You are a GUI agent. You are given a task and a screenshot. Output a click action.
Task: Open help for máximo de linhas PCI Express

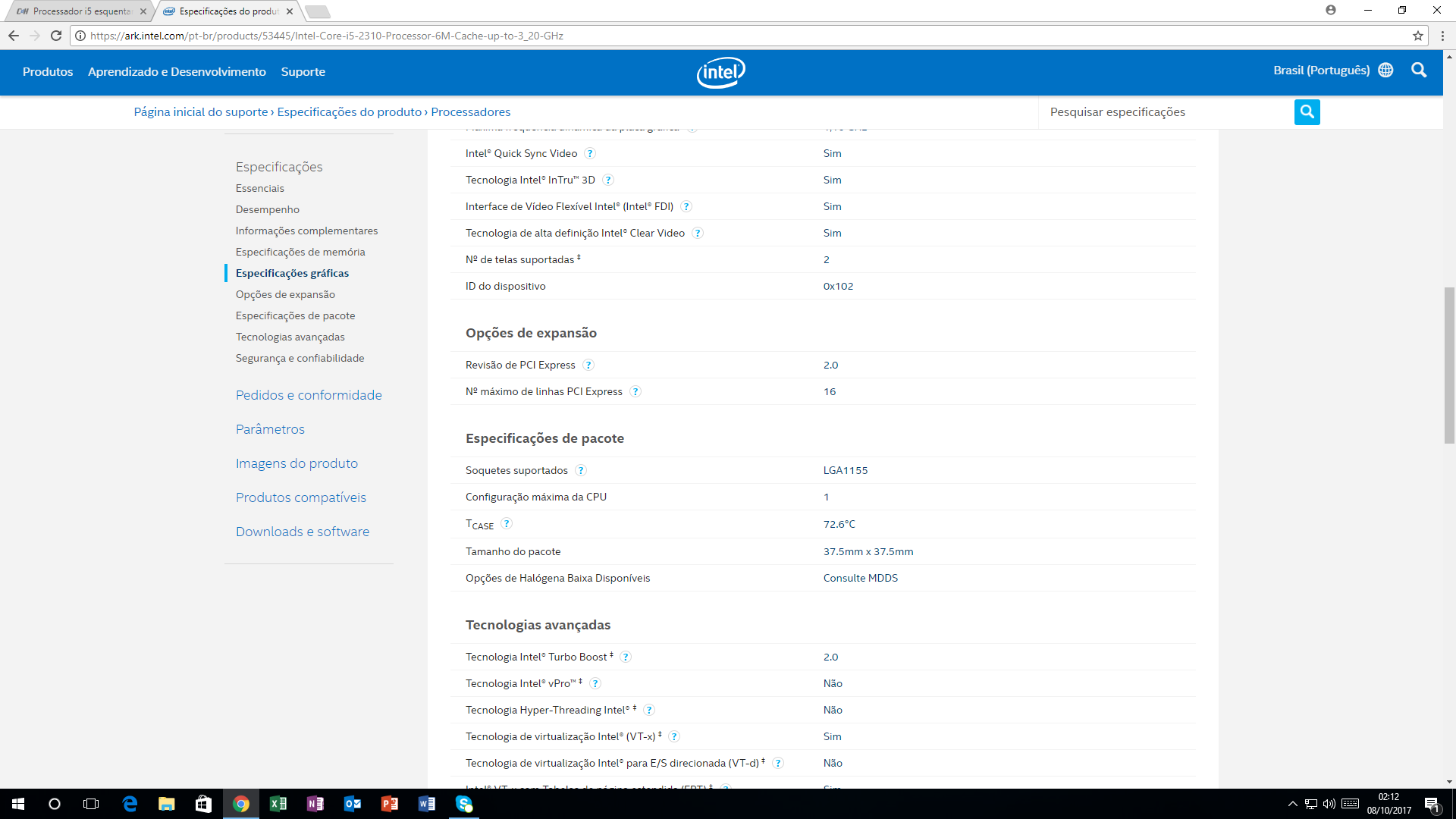(635, 392)
